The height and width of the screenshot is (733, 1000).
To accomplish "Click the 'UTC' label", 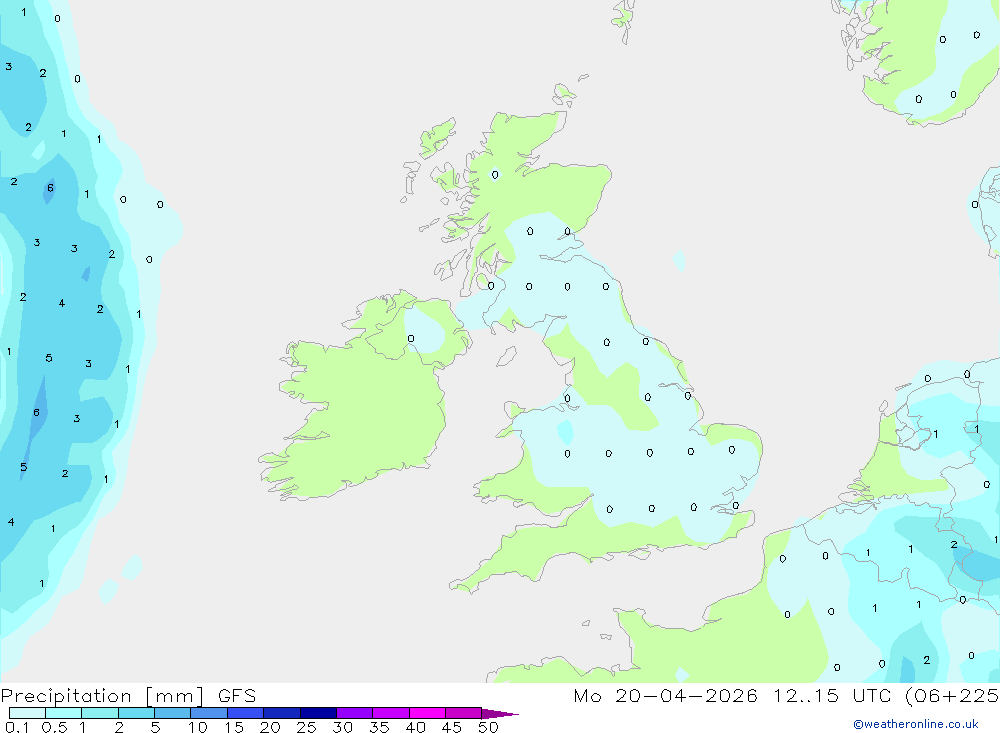I will 872,695.
